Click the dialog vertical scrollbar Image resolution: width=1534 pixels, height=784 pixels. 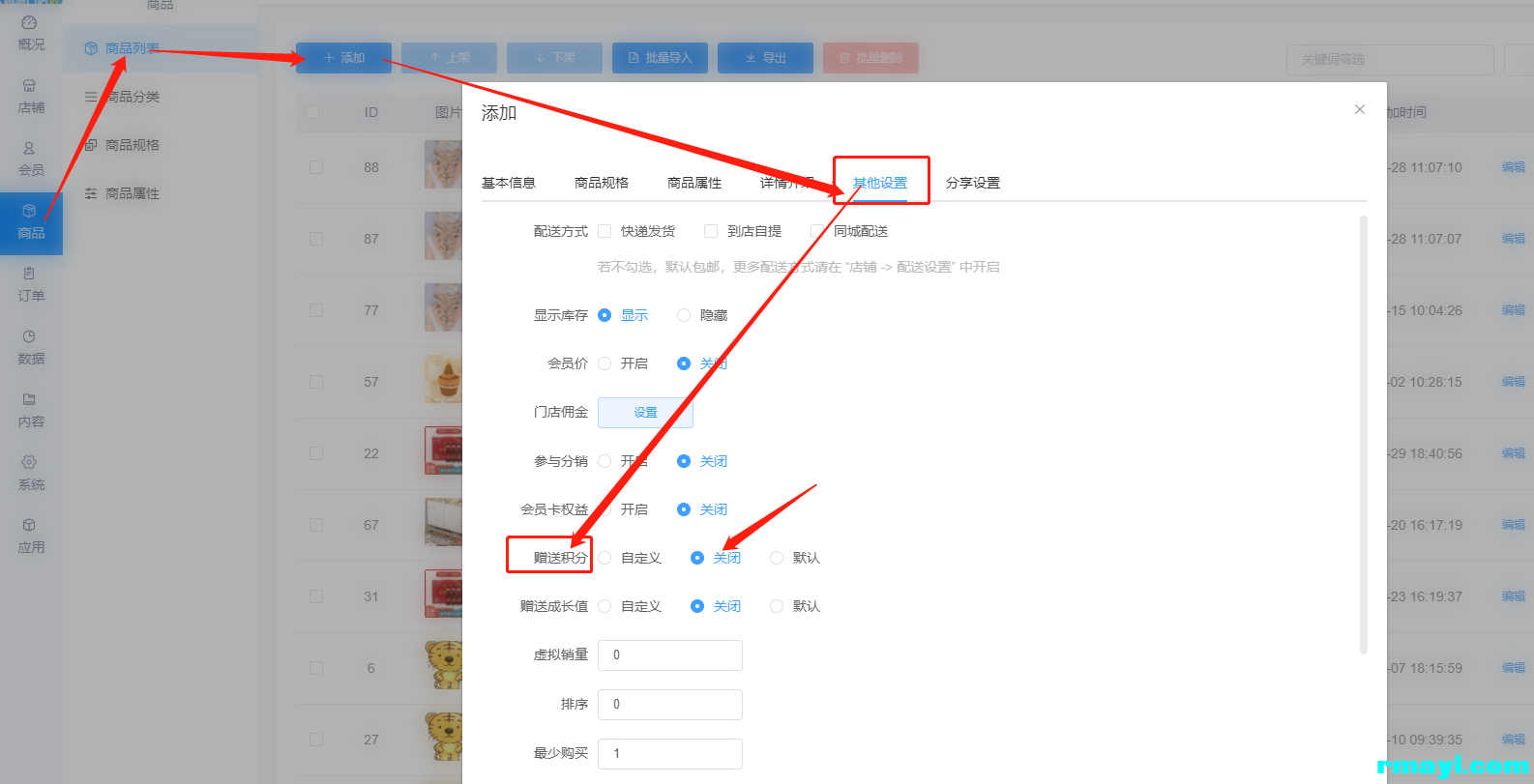point(1364,435)
